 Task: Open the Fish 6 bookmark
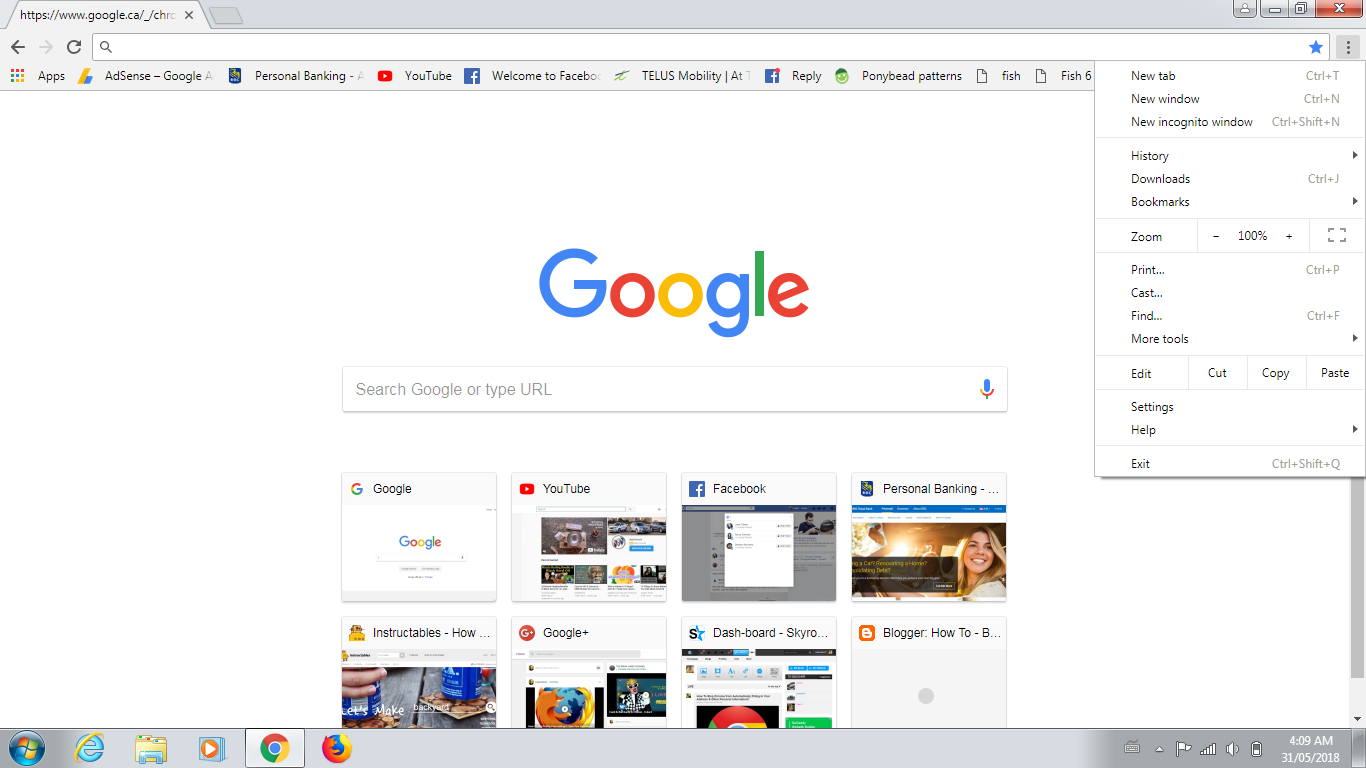coord(1063,76)
